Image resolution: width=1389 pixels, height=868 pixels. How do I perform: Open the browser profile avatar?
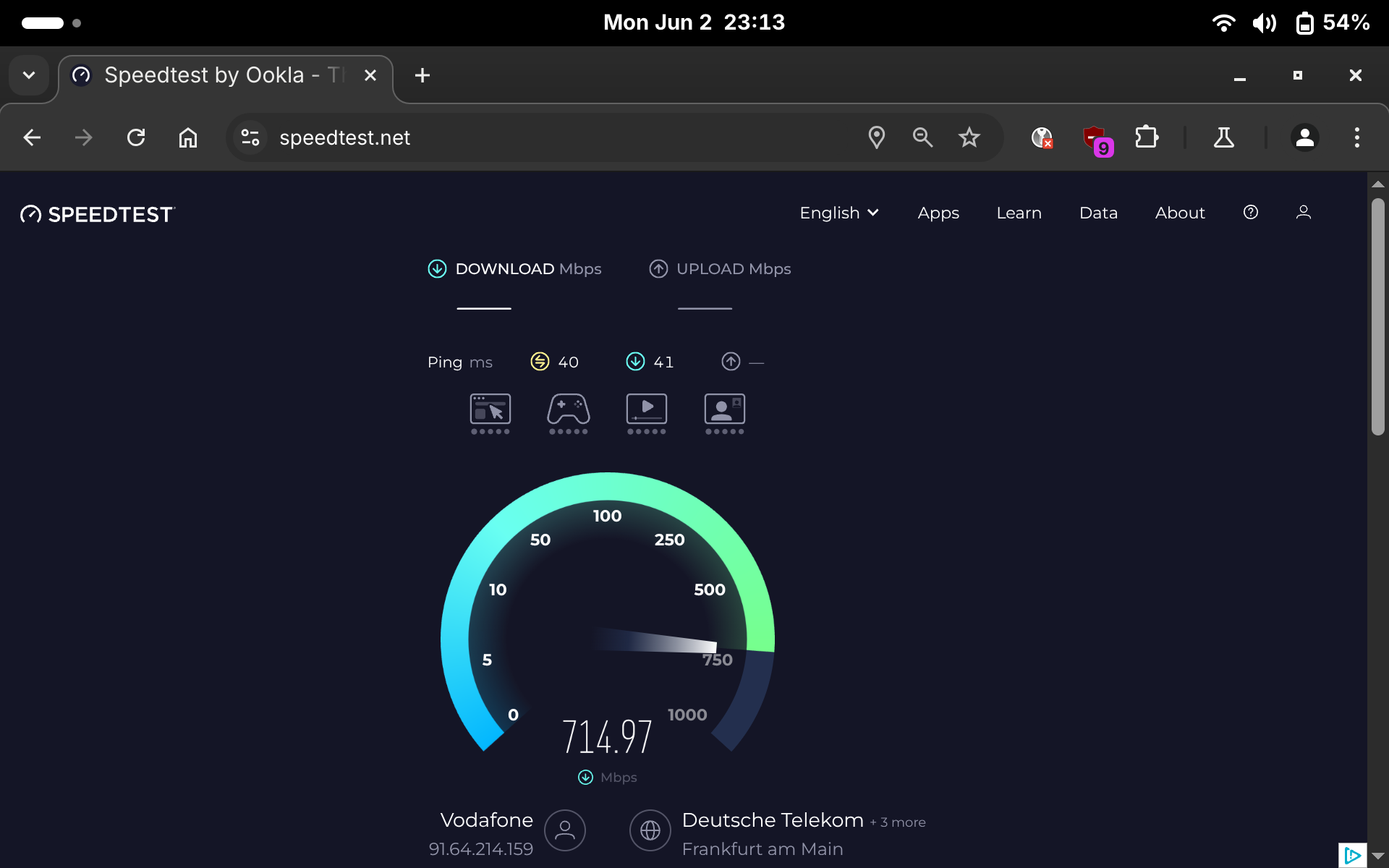[1305, 137]
